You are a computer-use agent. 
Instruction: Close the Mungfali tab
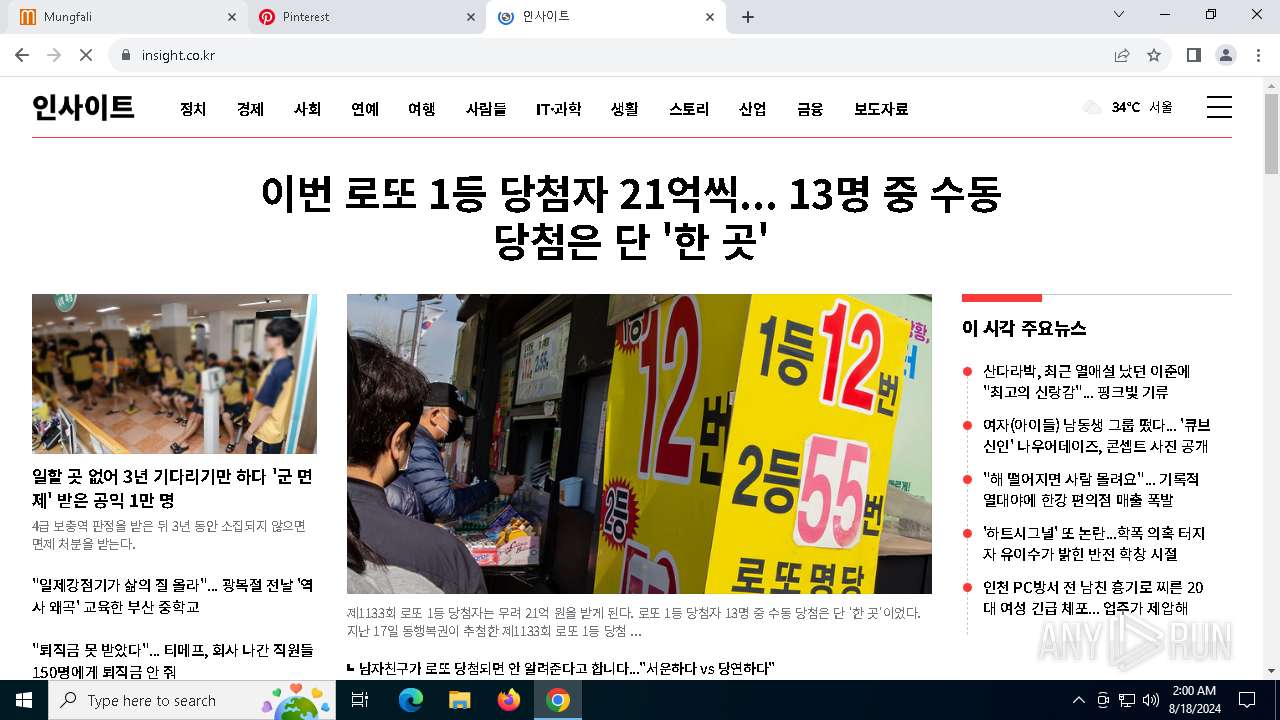coord(232,17)
